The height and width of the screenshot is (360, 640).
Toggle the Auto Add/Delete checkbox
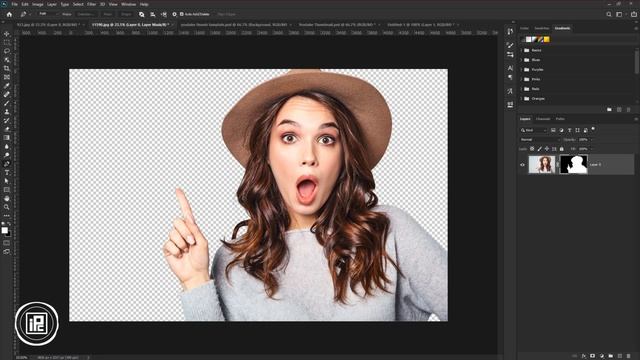182,14
